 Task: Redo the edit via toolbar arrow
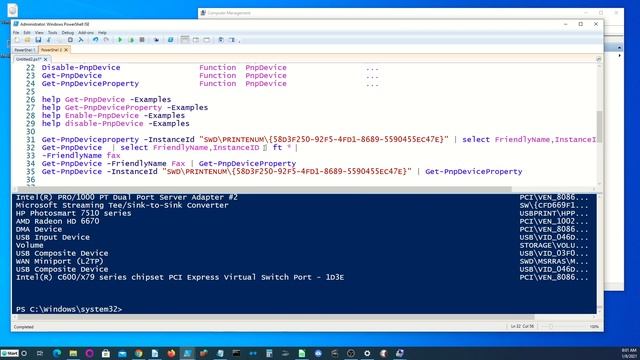tap(106, 40)
